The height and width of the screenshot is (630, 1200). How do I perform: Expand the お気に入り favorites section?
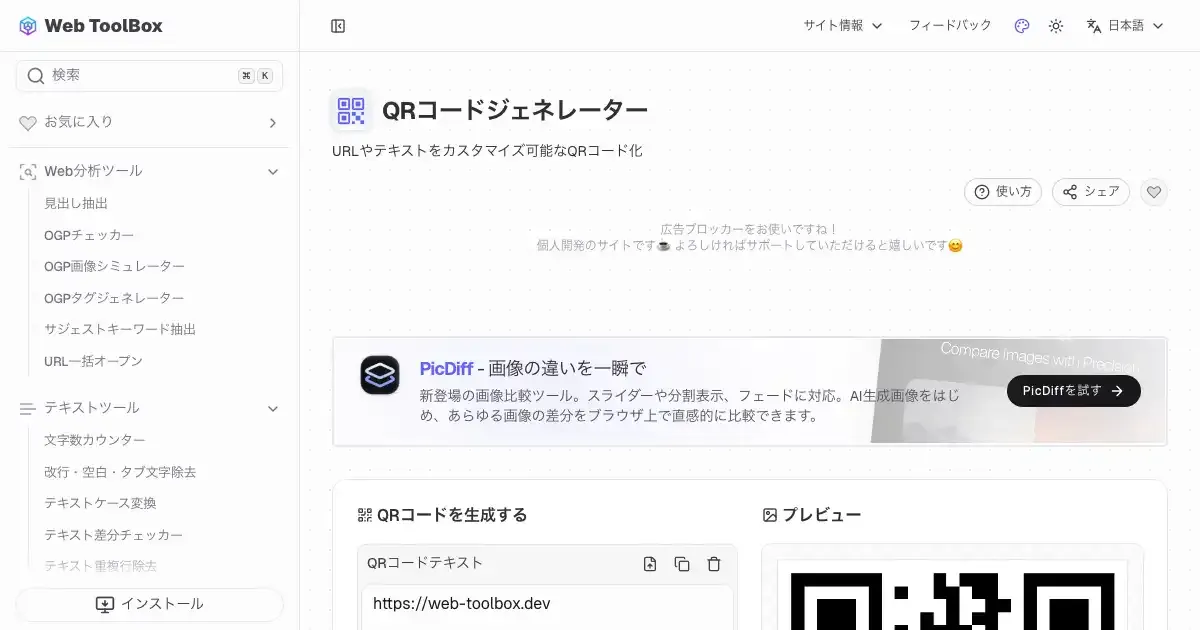(x=272, y=123)
